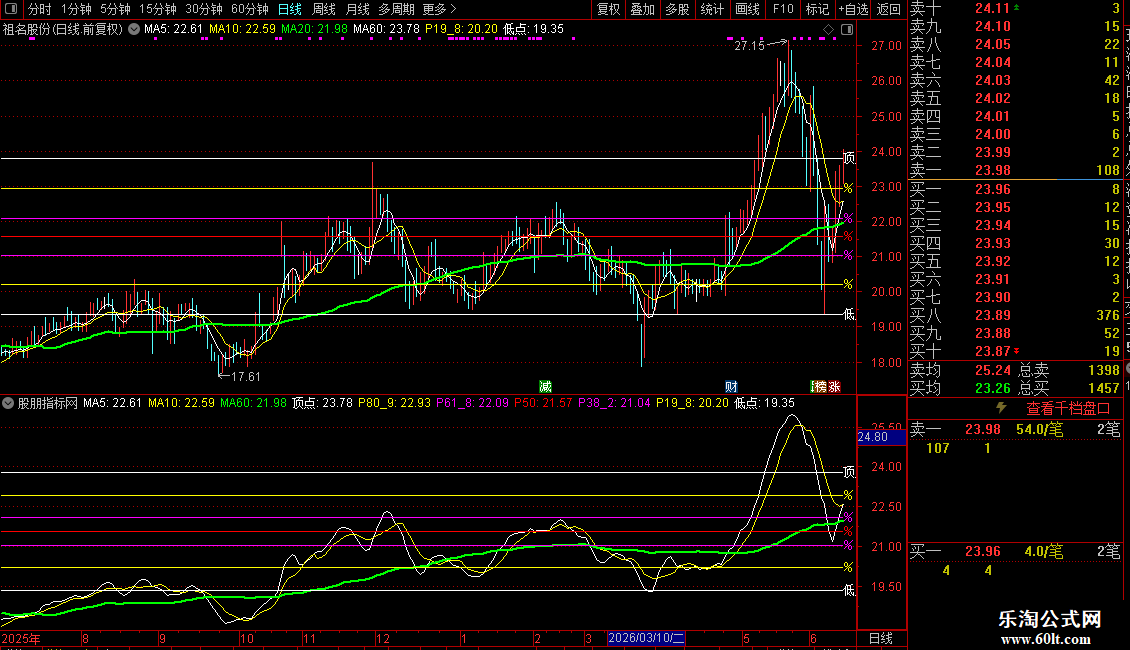Select the 30分钟 period tab

click(x=203, y=9)
